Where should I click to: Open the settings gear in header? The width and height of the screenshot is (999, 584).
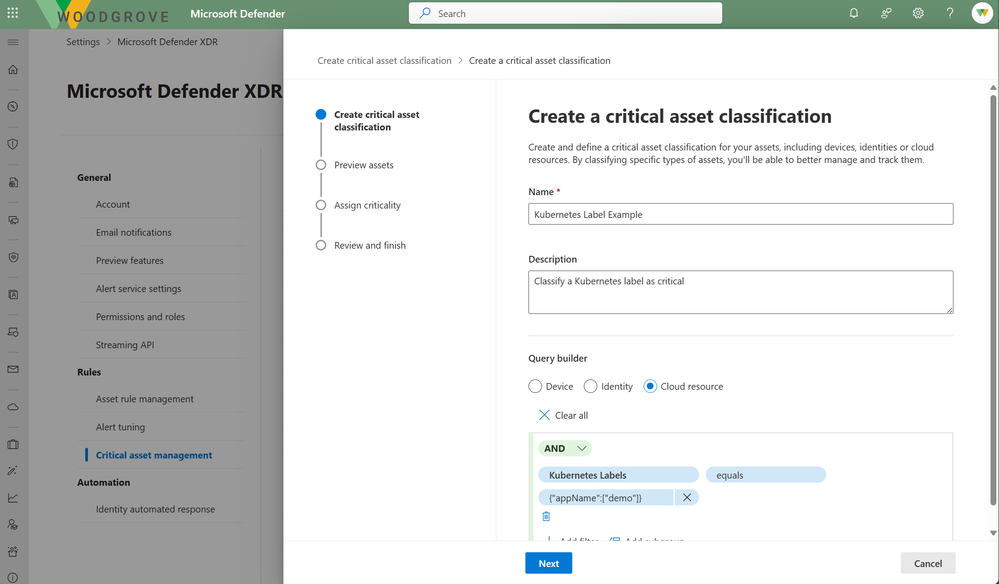click(x=918, y=13)
